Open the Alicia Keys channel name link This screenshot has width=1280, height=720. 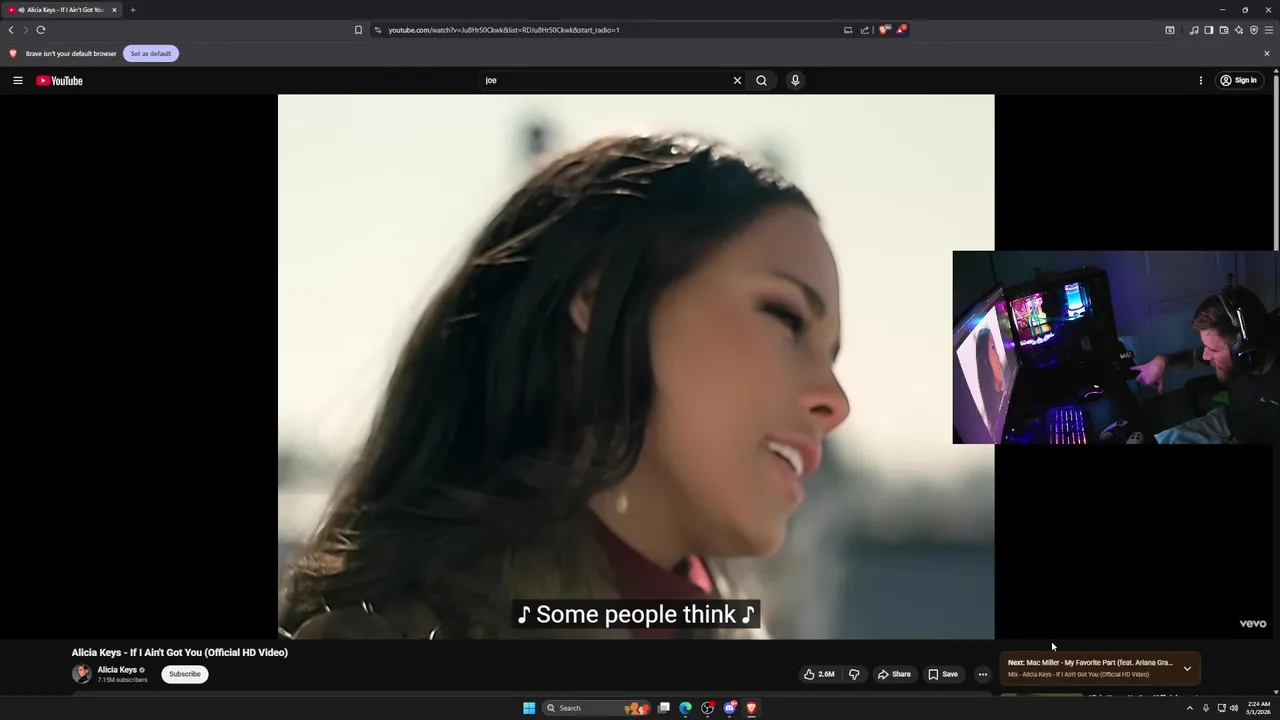(117, 670)
